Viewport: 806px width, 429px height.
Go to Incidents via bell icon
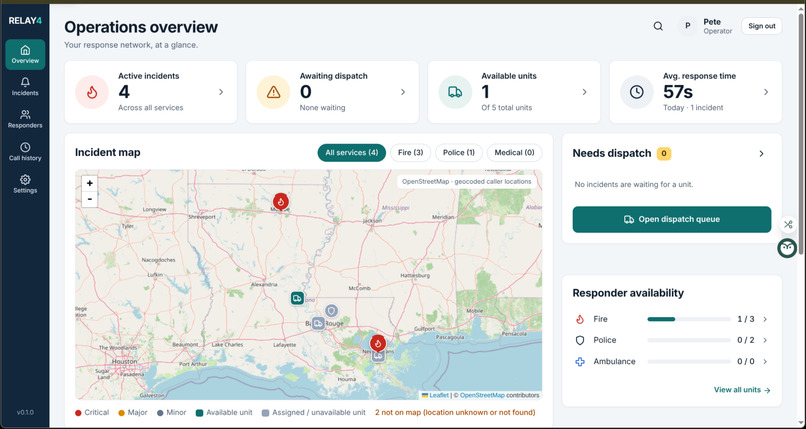point(25,87)
